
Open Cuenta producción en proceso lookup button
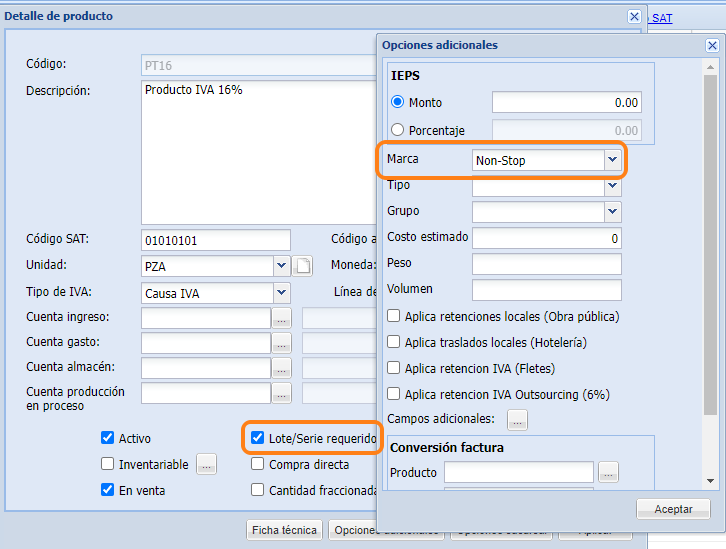tap(281, 393)
